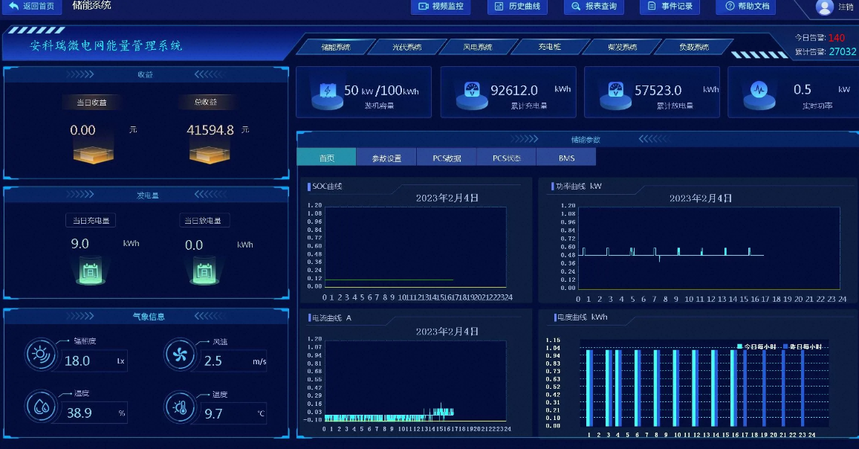Open the BMS sub-tab

pyautogui.click(x=566, y=158)
